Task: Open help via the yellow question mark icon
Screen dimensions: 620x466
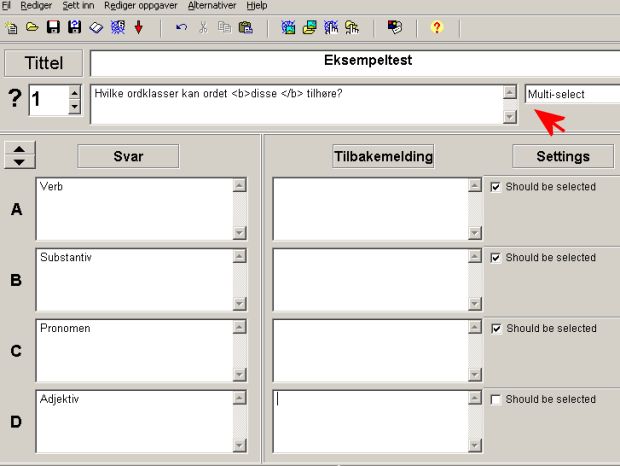Action: [x=437, y=27]
